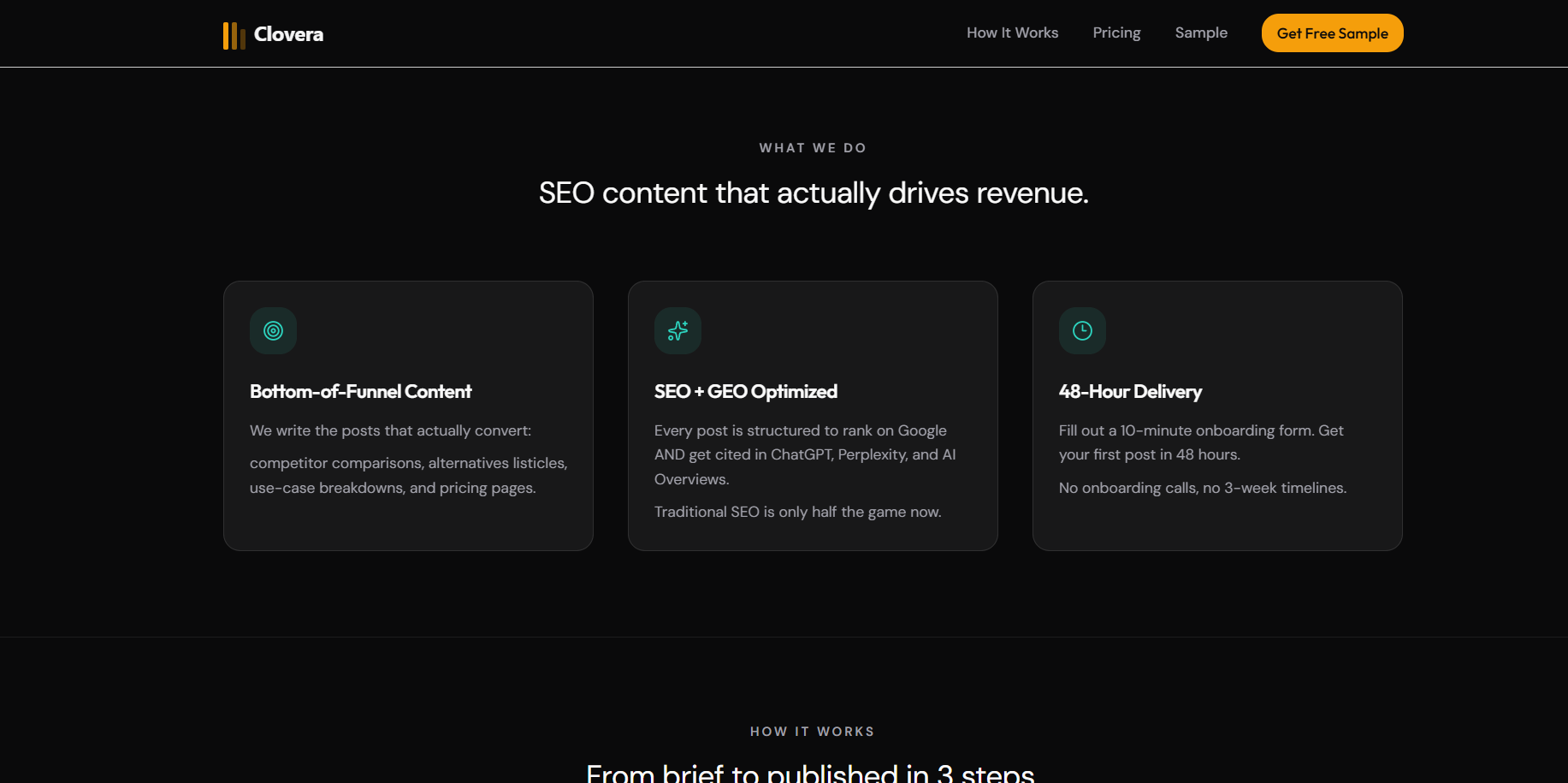
Task: Select the Bottom-of-Funnel Content heading
Action: (x=360, y=391)
